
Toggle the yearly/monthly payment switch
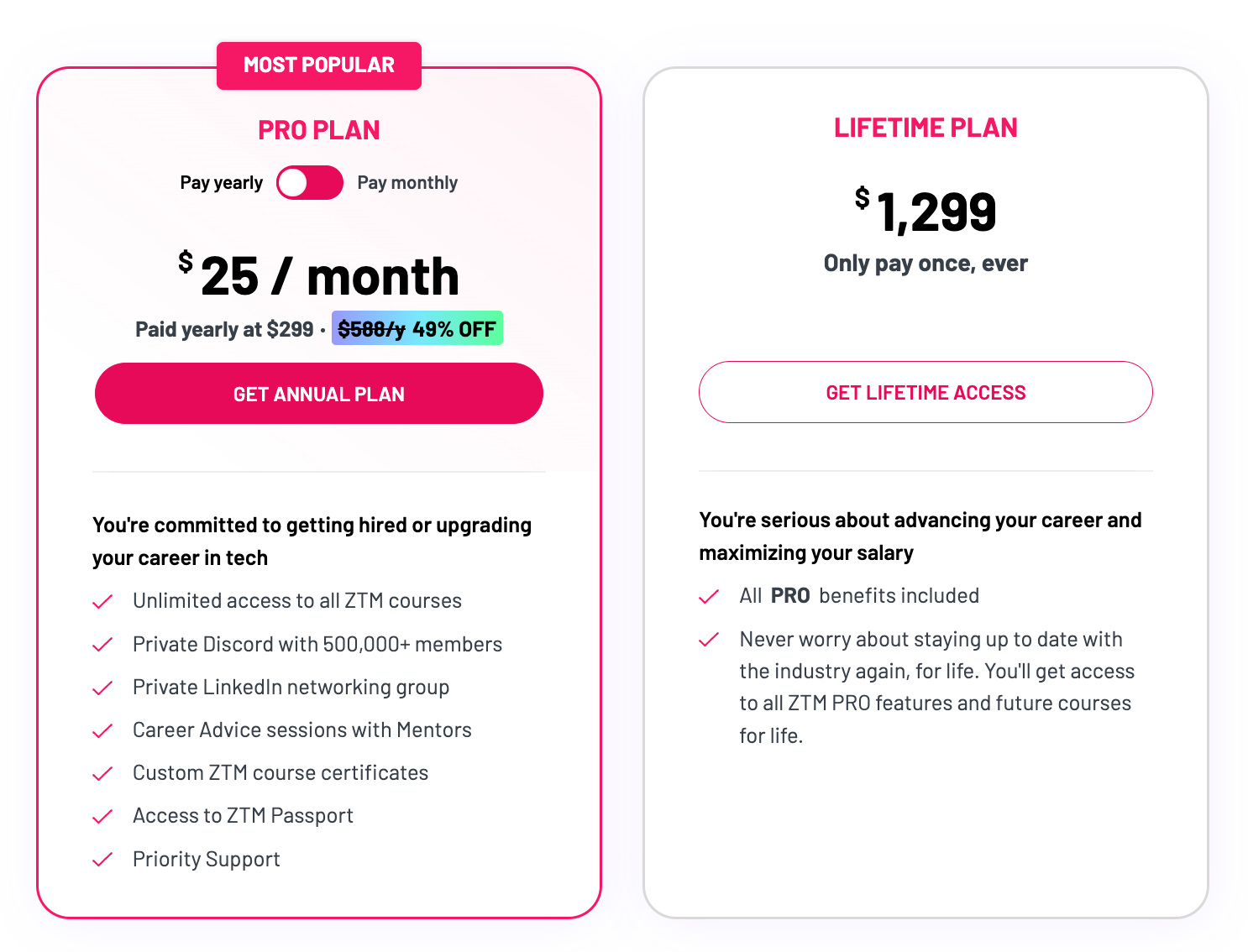click(310, 183)
